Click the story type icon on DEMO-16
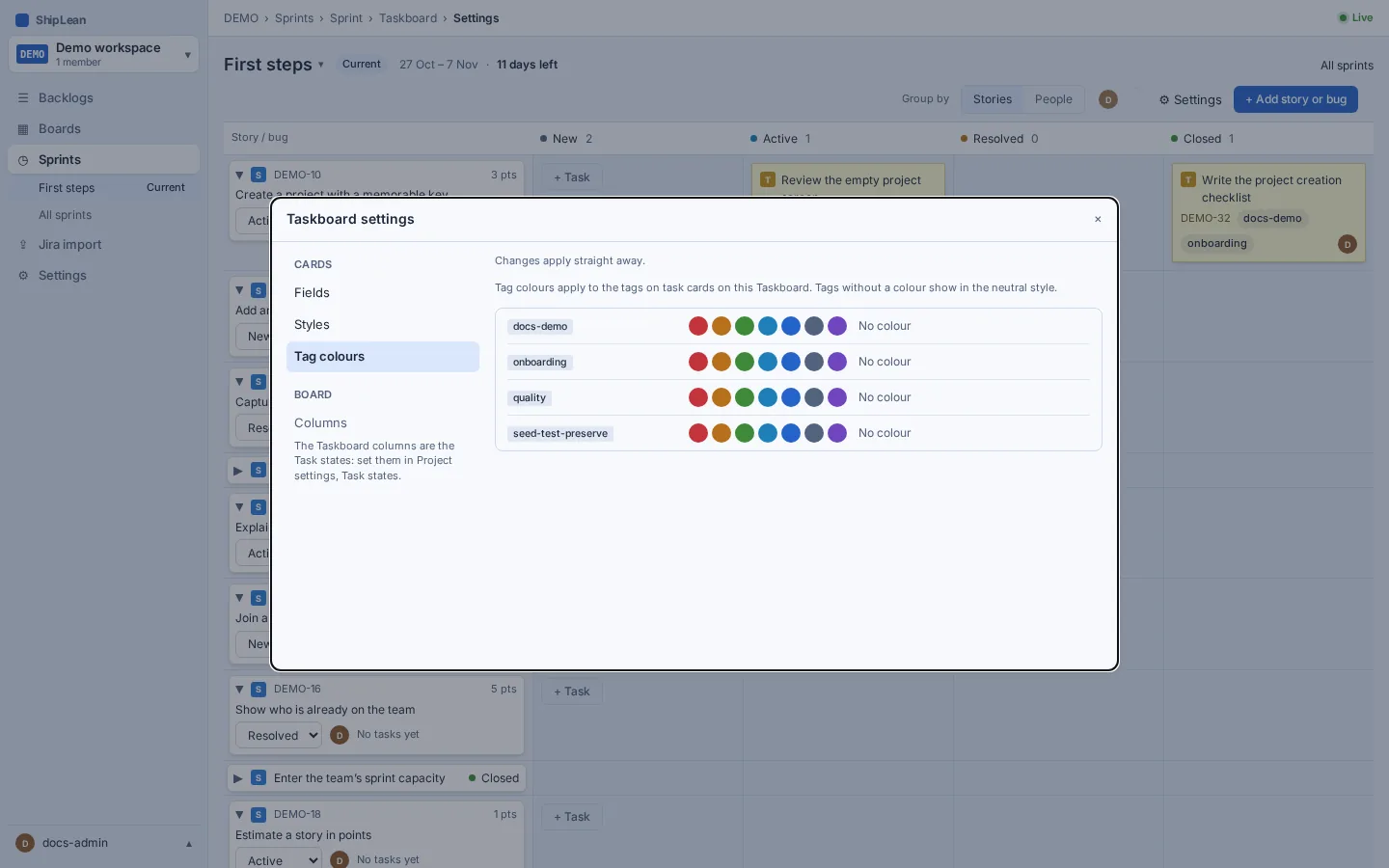The height and width of the screenshot is (868, 1389). pyautogui.click(x=259, y=689)
